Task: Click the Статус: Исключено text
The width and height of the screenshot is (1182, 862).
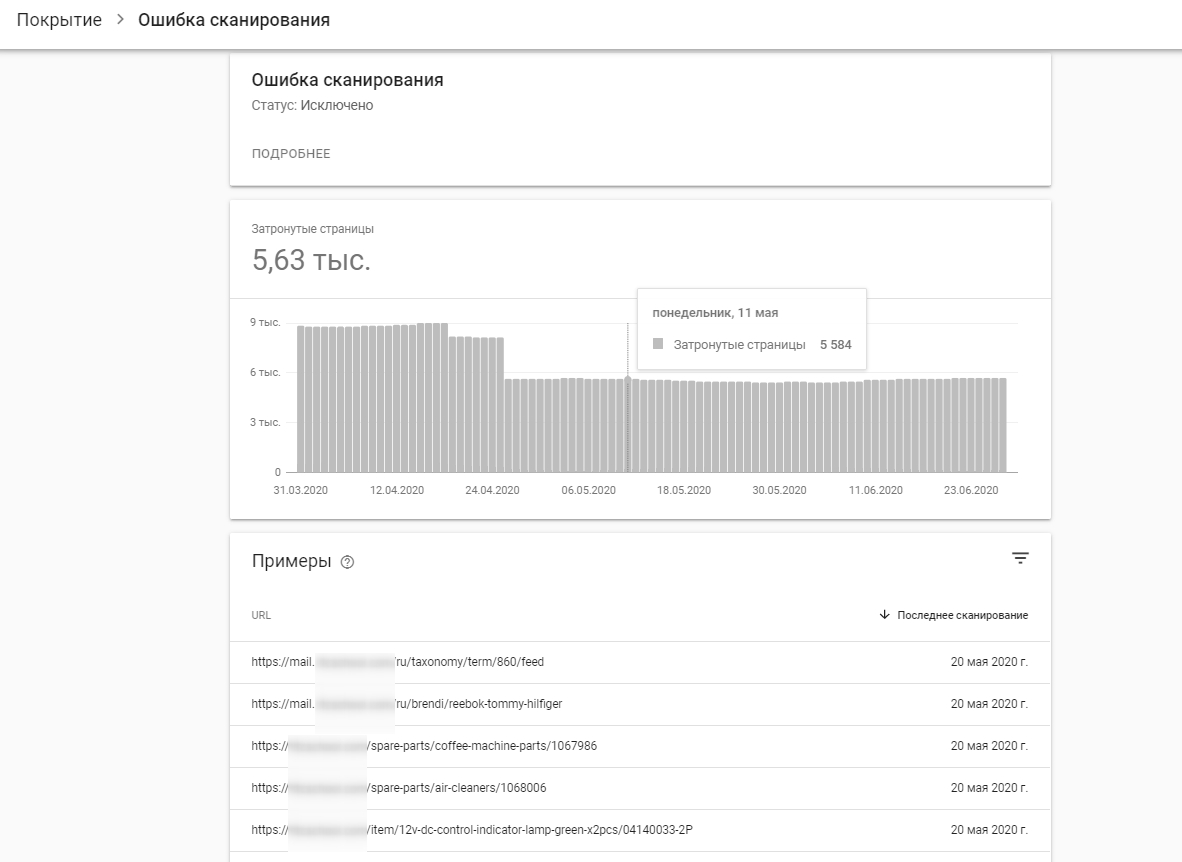Action: point(312,105)
